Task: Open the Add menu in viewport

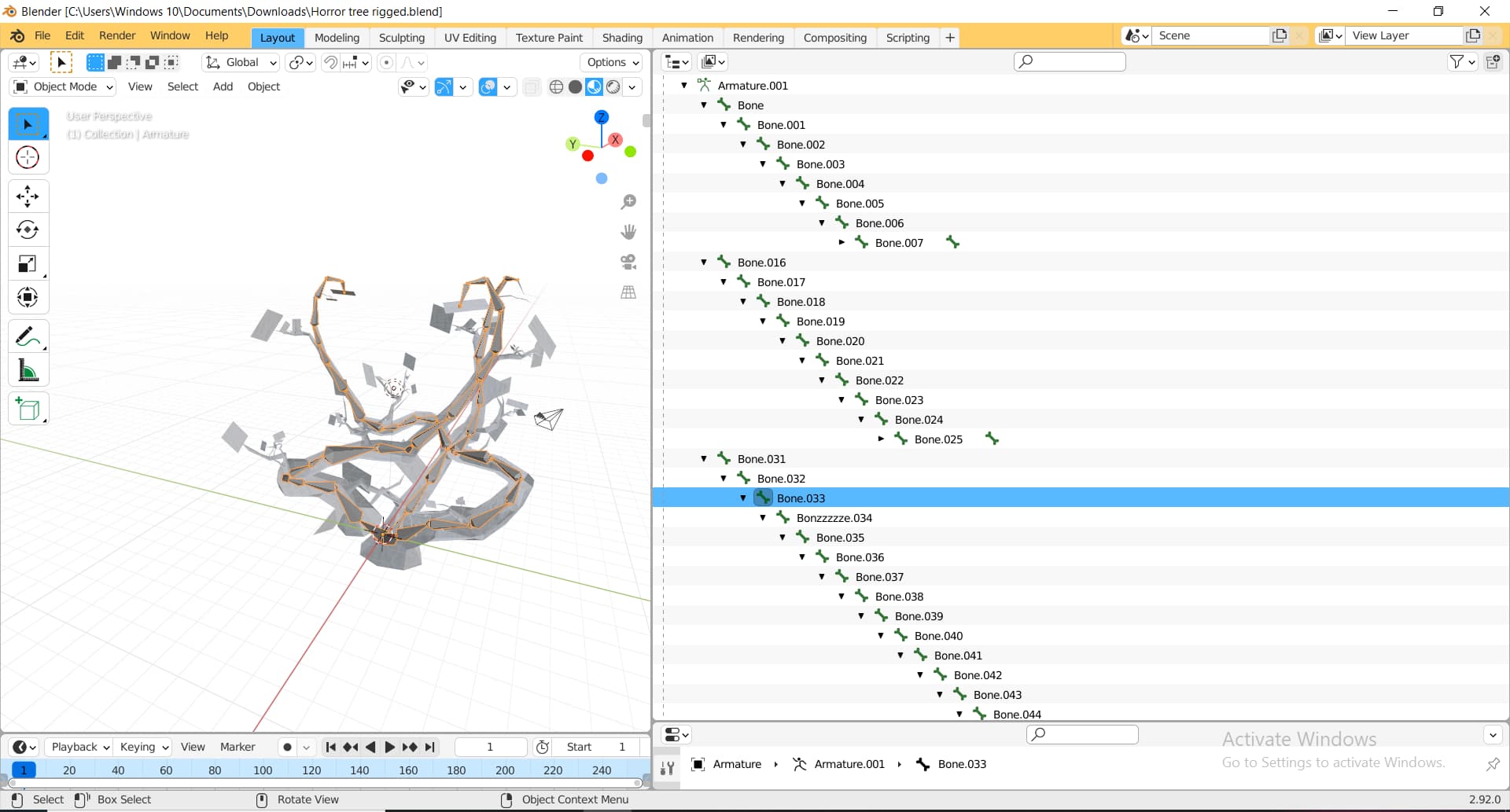Action: click(x=223, y=86)
